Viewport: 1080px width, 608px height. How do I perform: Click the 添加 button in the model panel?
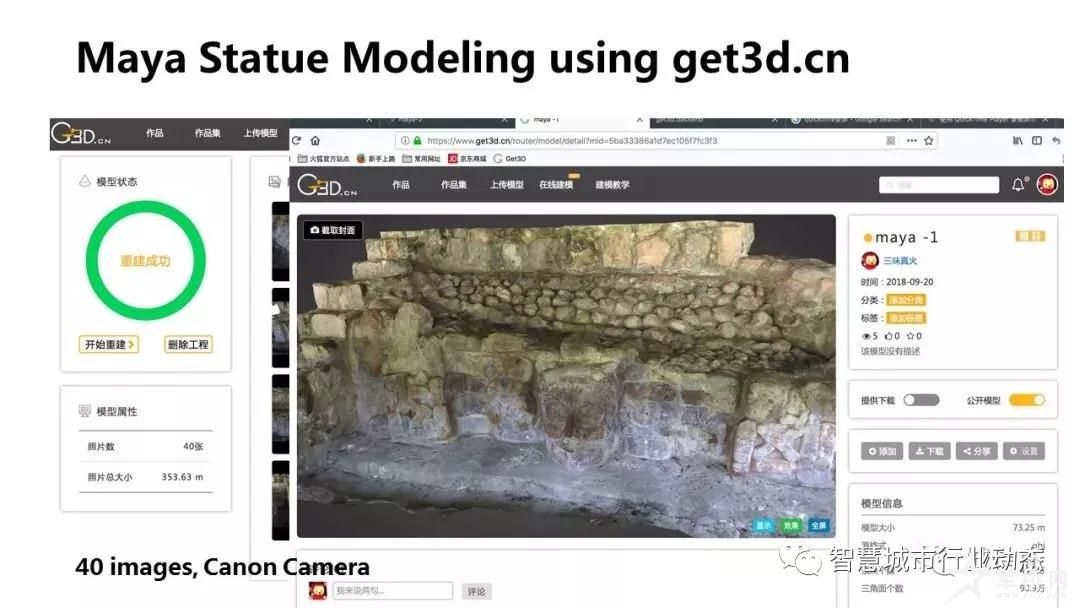tap(882, 451)
